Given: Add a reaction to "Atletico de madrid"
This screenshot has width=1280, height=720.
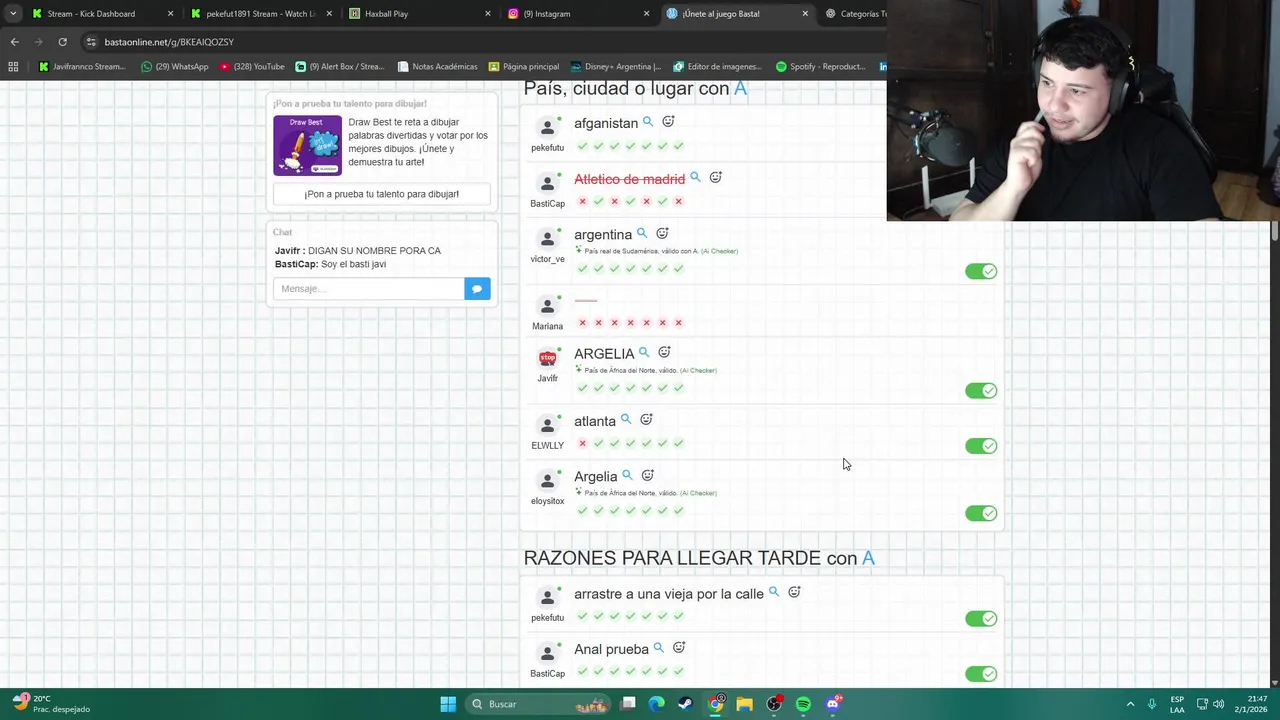Looking at the screenshot, I should point(715,178).
